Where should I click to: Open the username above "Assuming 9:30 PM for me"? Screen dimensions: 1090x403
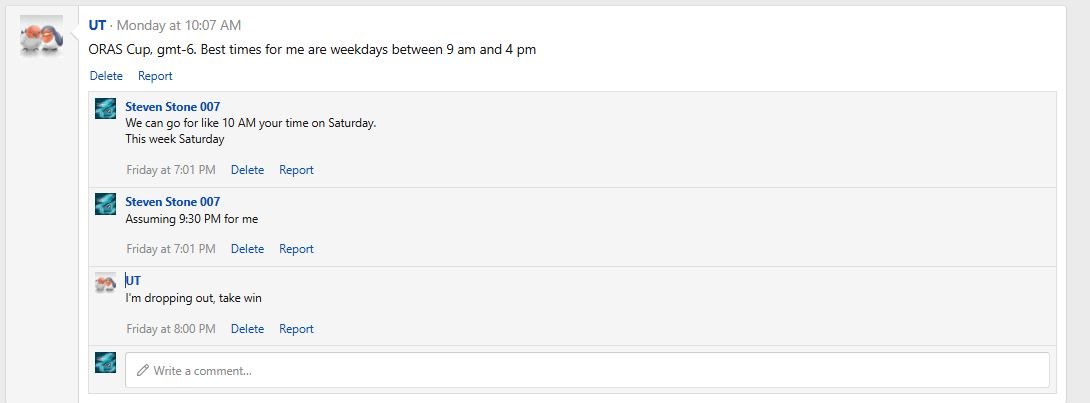[x=172, y=202]
